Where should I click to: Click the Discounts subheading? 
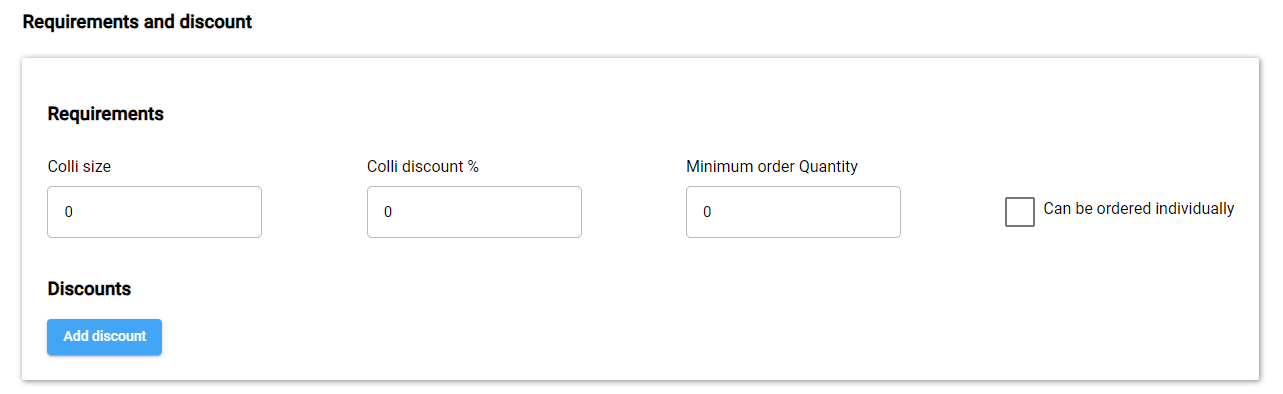click(89, 289)
